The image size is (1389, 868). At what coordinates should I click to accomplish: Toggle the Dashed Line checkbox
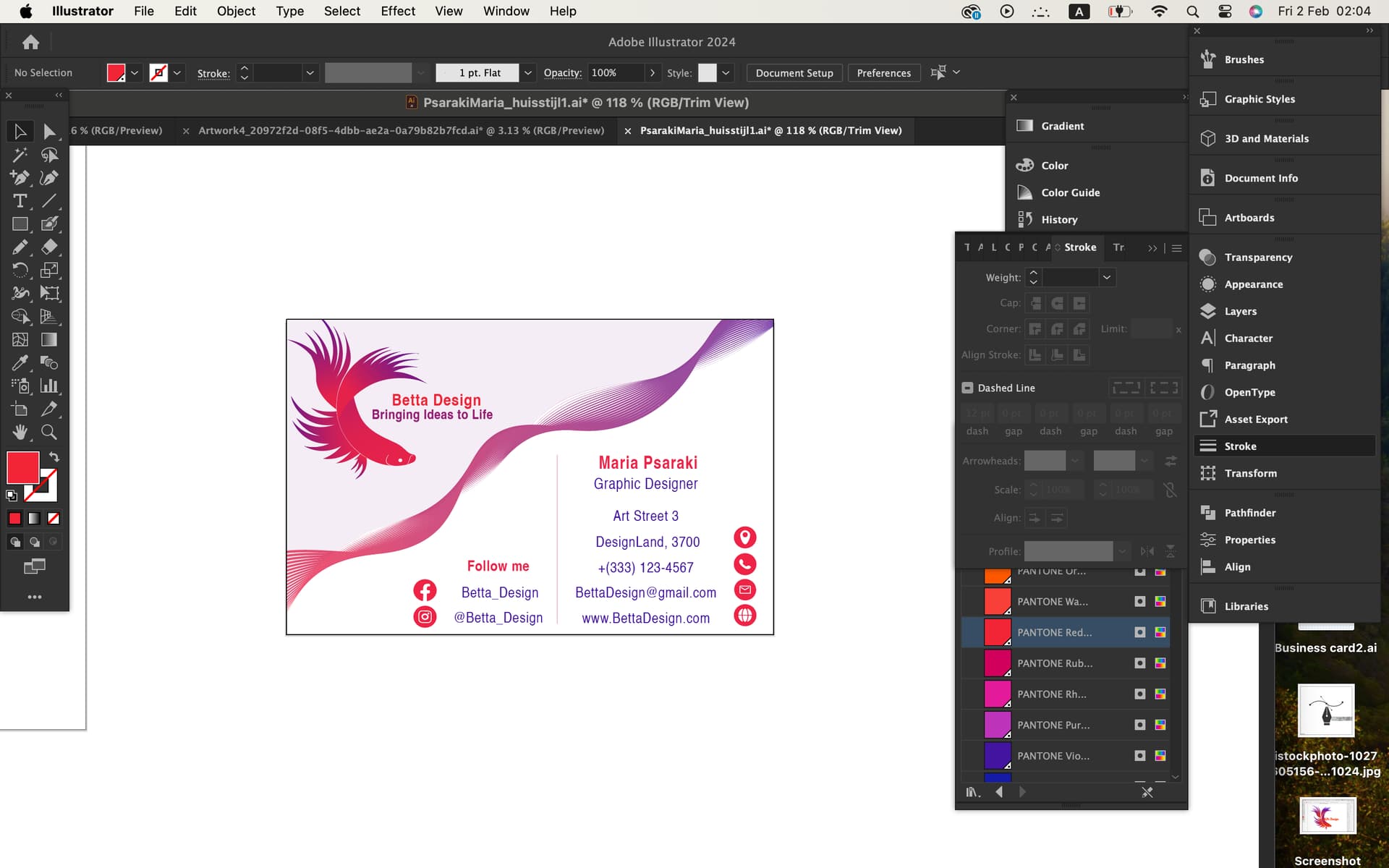pos(967,388)
